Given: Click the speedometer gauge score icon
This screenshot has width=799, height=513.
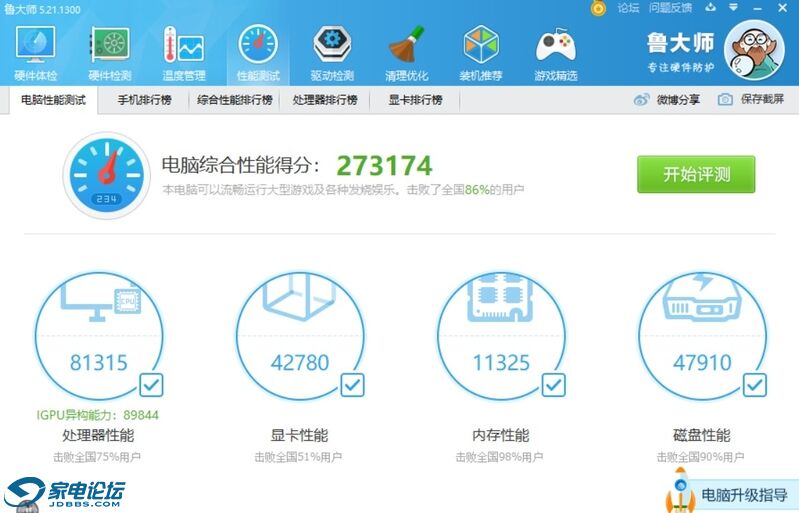Looking at the screenshot, I should click(x=106, y=175).
